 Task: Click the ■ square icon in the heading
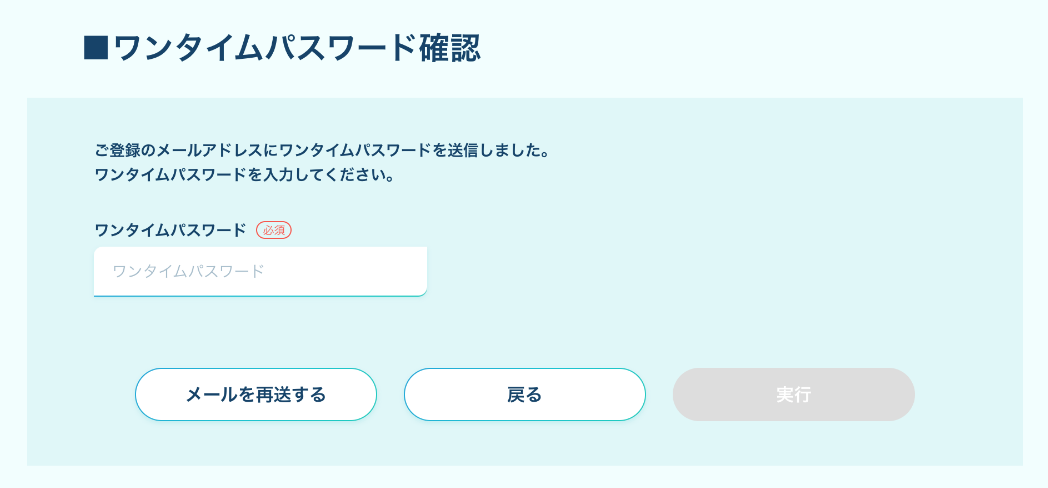pyautogui.click(x=95, y=48)
